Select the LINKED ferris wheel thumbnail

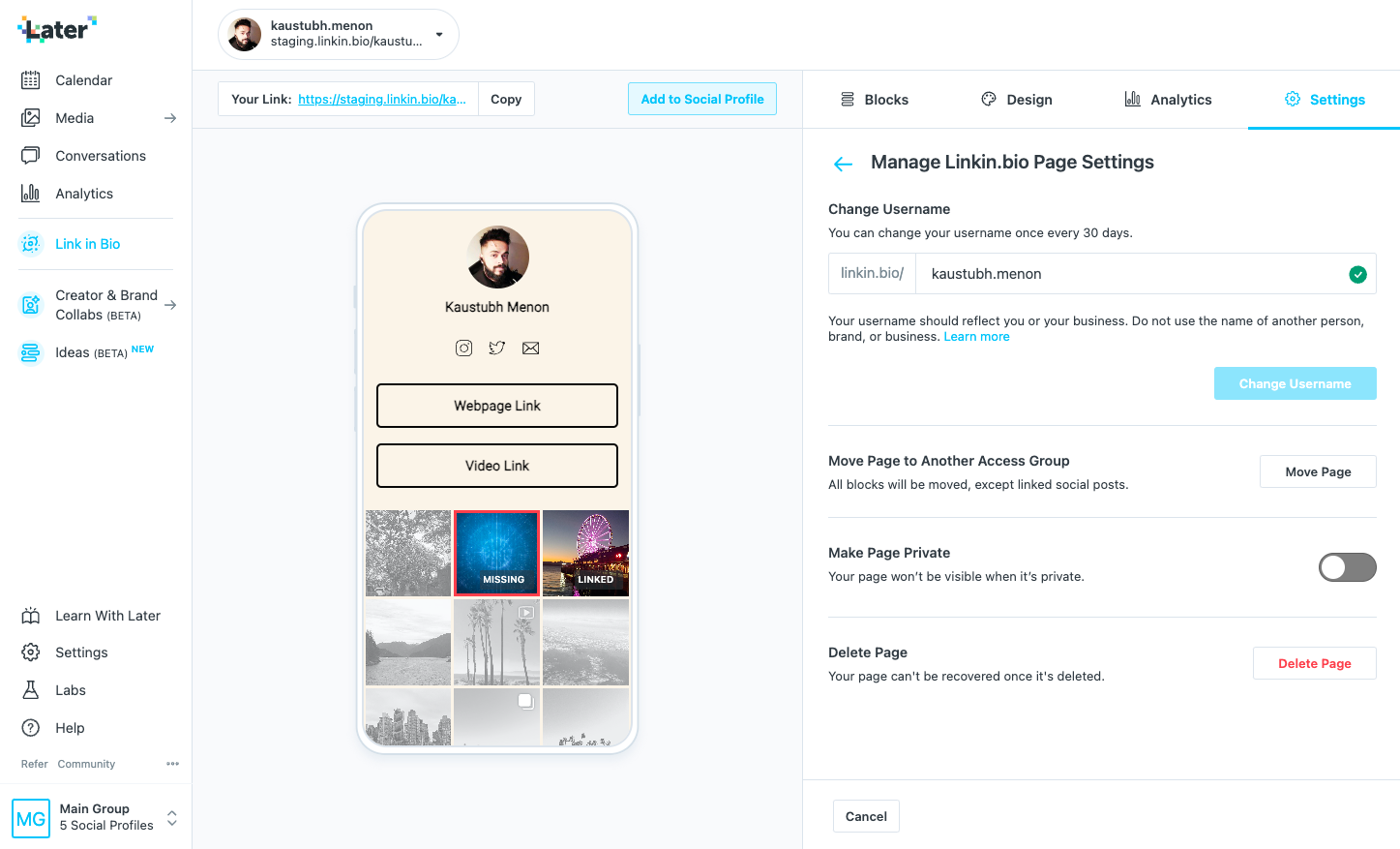(586, 553)
